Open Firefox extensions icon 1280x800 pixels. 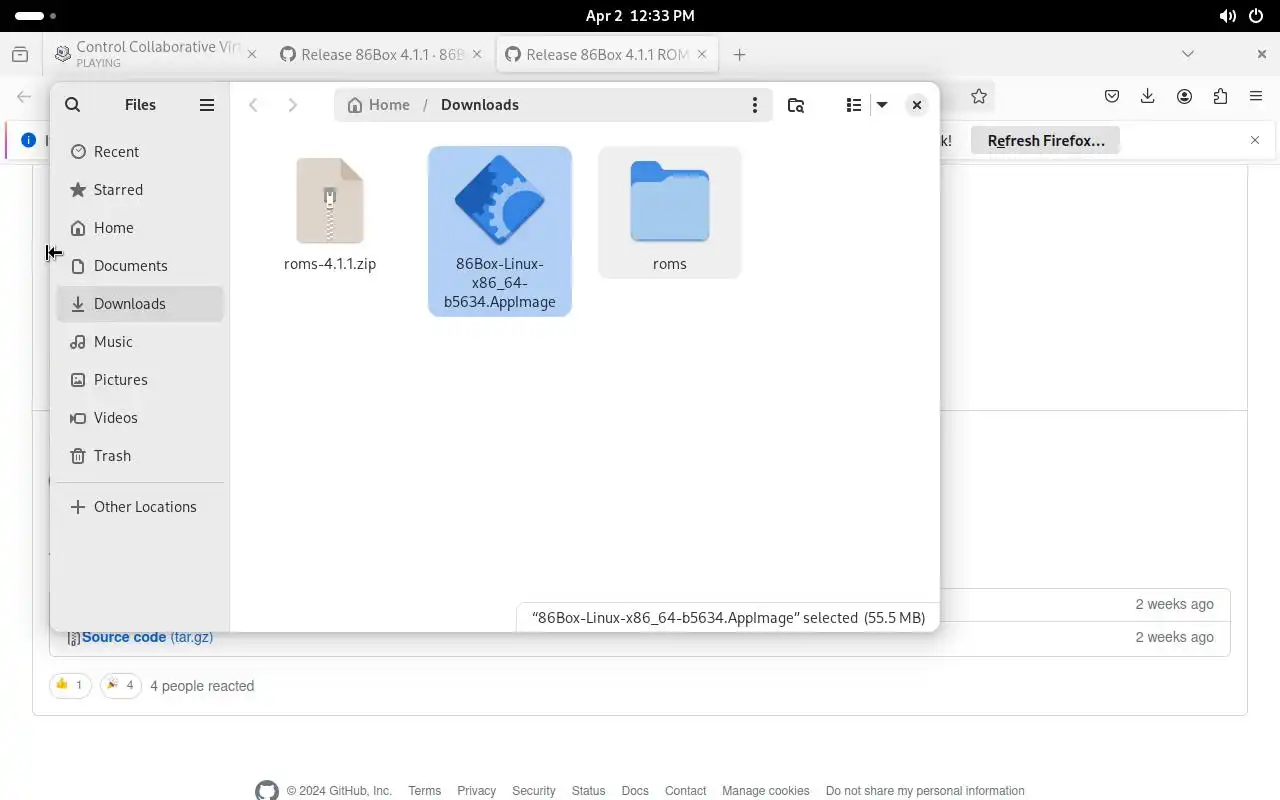point(1220,97)
